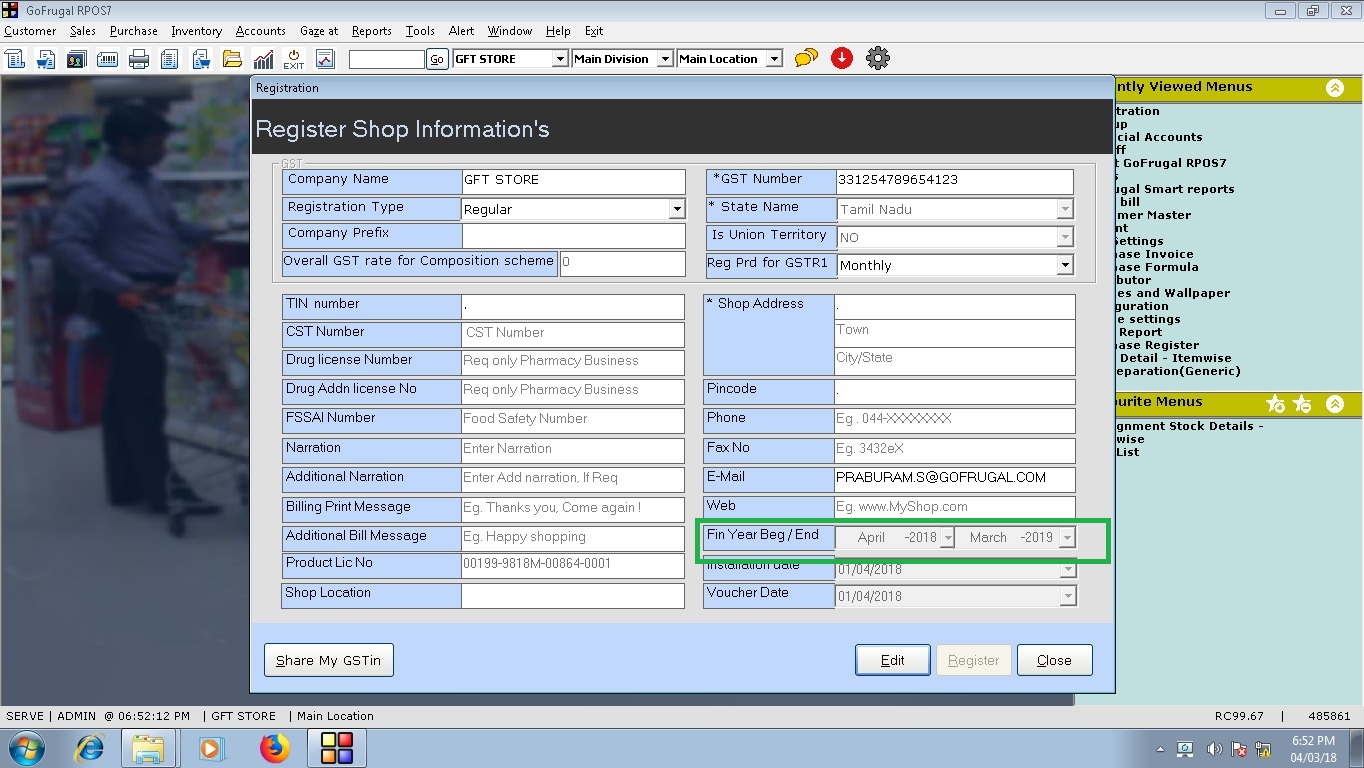Click the printer icon in toolbar
The height and width of the screenshot is (768, 1364).
139,59
